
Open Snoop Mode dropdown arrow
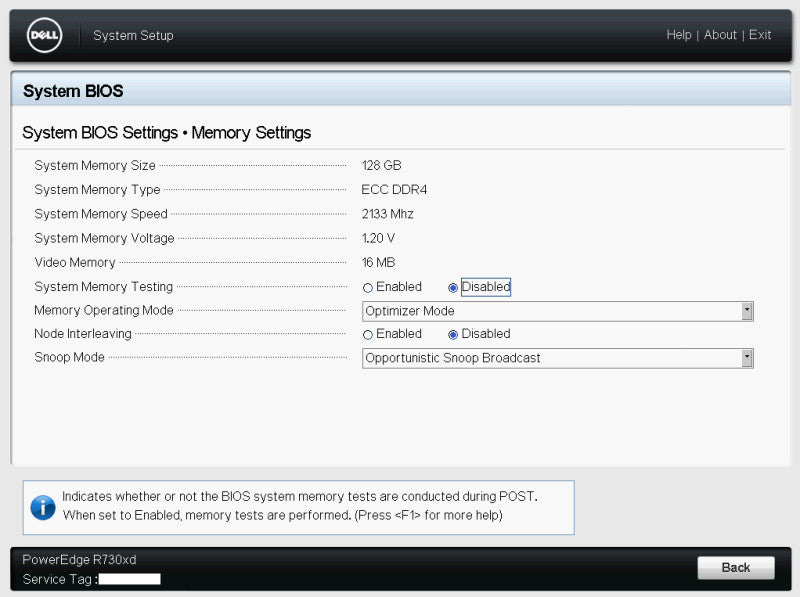[747, 358]
